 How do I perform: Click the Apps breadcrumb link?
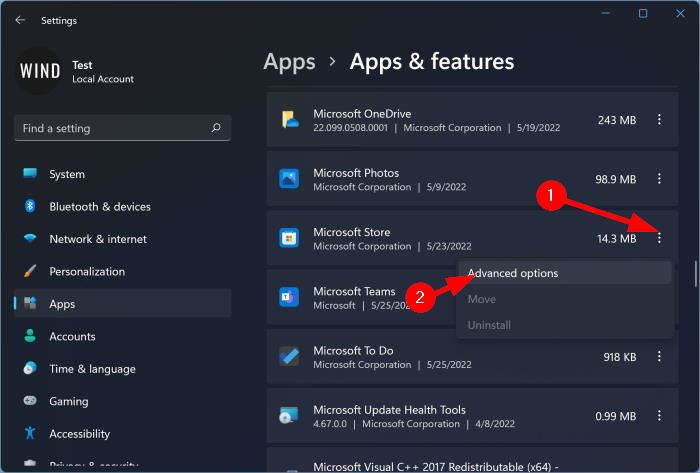289,62
